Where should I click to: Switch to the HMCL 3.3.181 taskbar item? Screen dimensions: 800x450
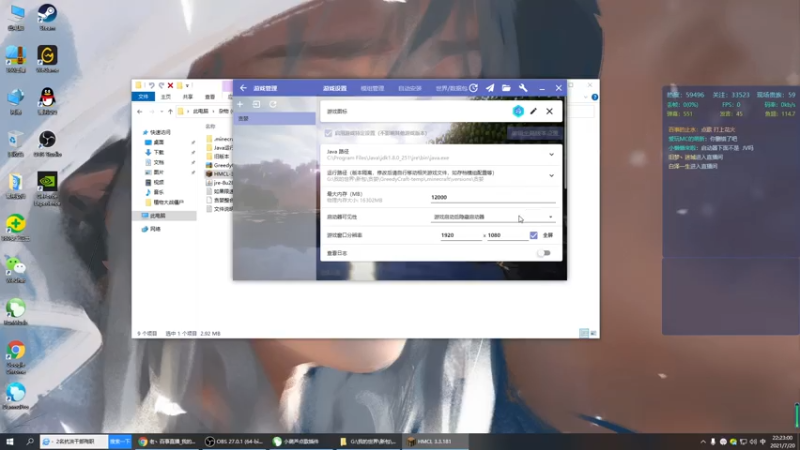(433, 441)
